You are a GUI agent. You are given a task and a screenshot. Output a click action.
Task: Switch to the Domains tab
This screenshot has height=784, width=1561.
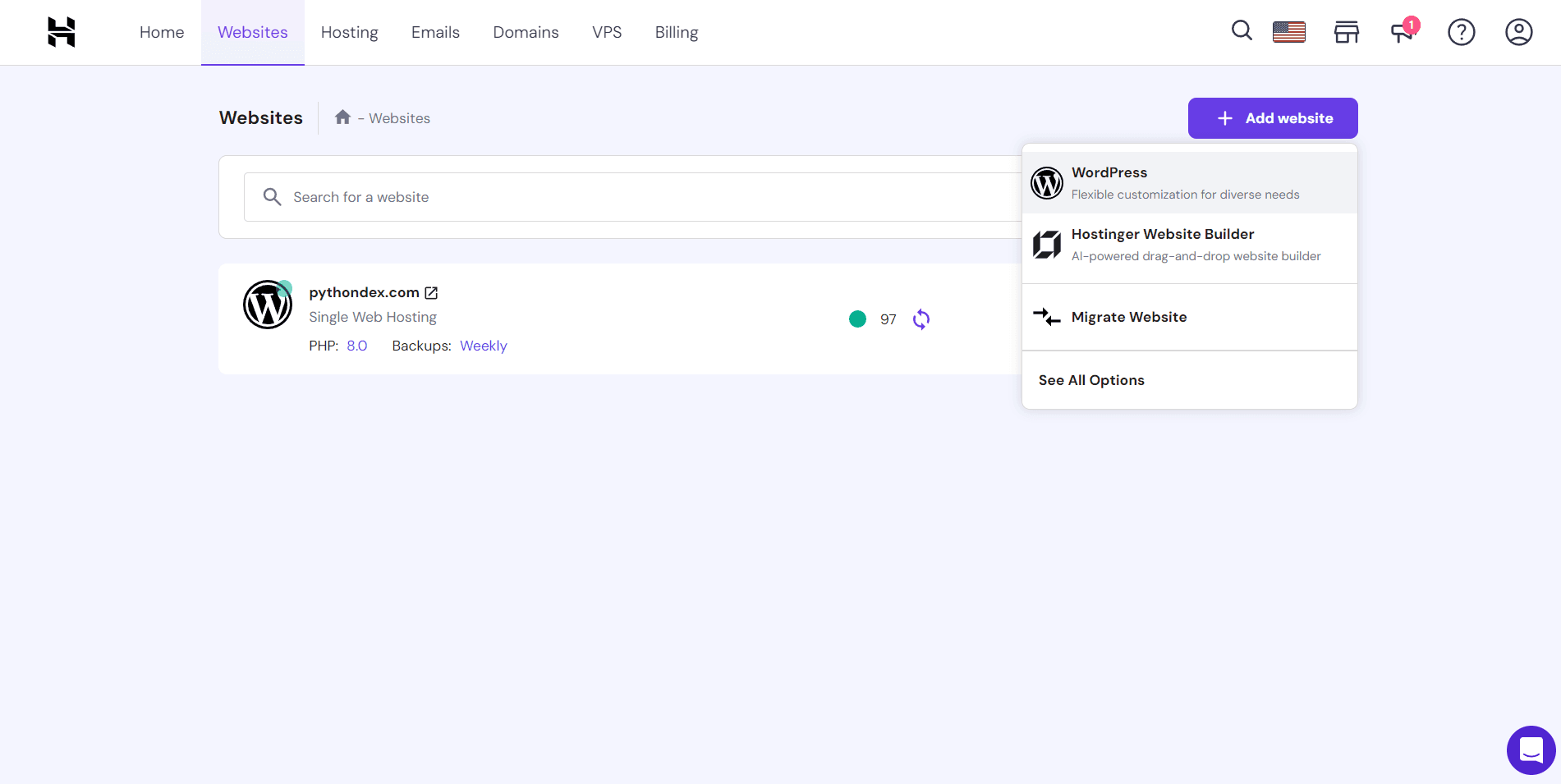[526, 32]
